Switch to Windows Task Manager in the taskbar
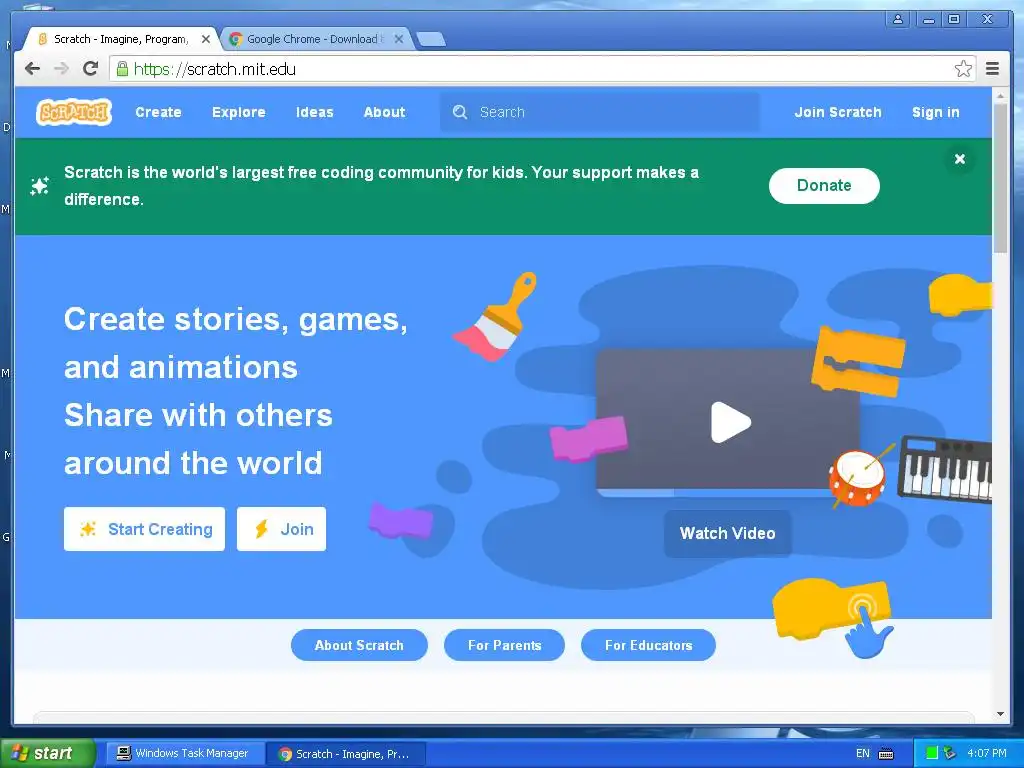1024x768 pixels. pyautogui.click(x=185, y=754)
